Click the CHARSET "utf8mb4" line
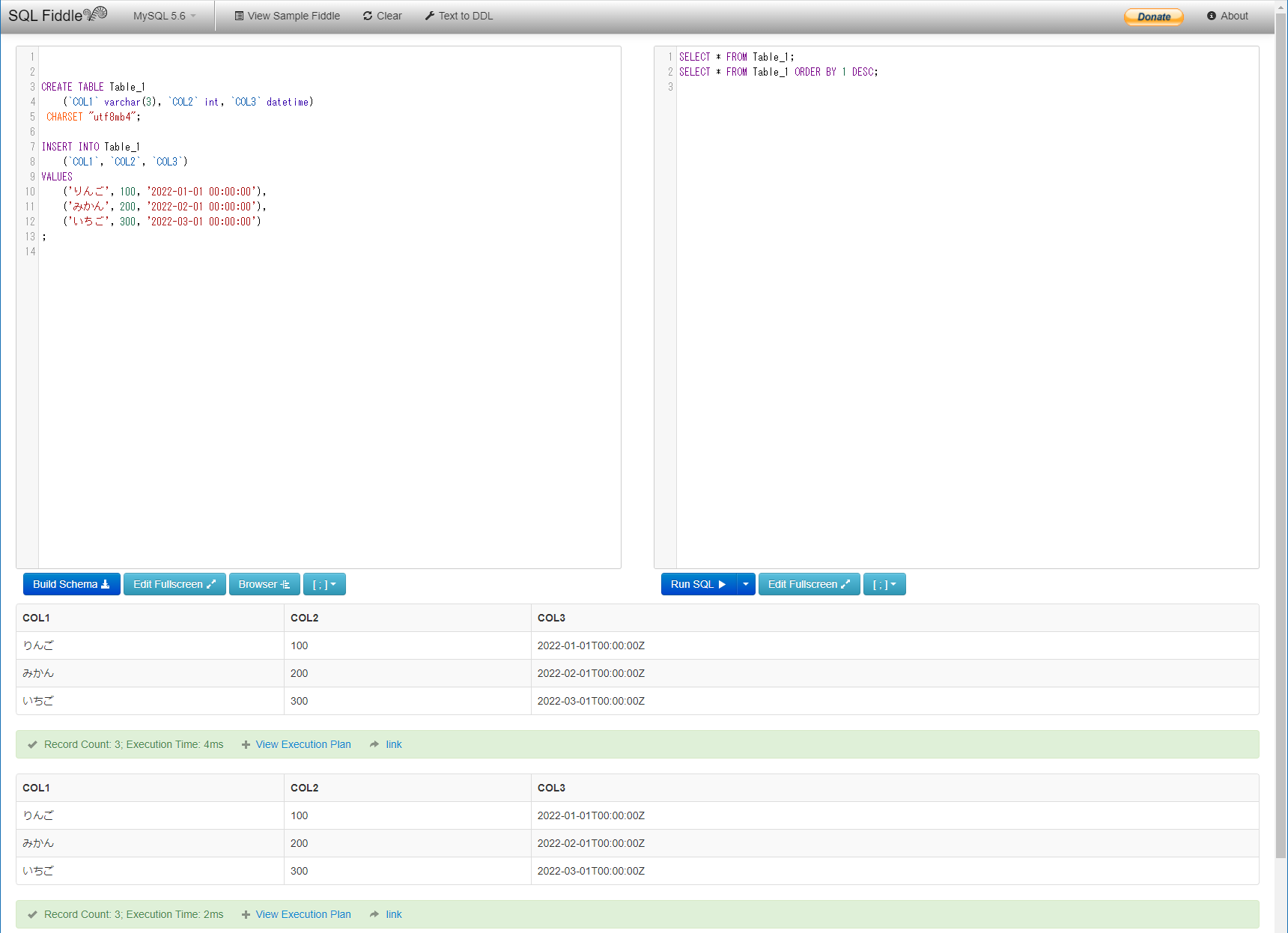 tap(94, 117)
